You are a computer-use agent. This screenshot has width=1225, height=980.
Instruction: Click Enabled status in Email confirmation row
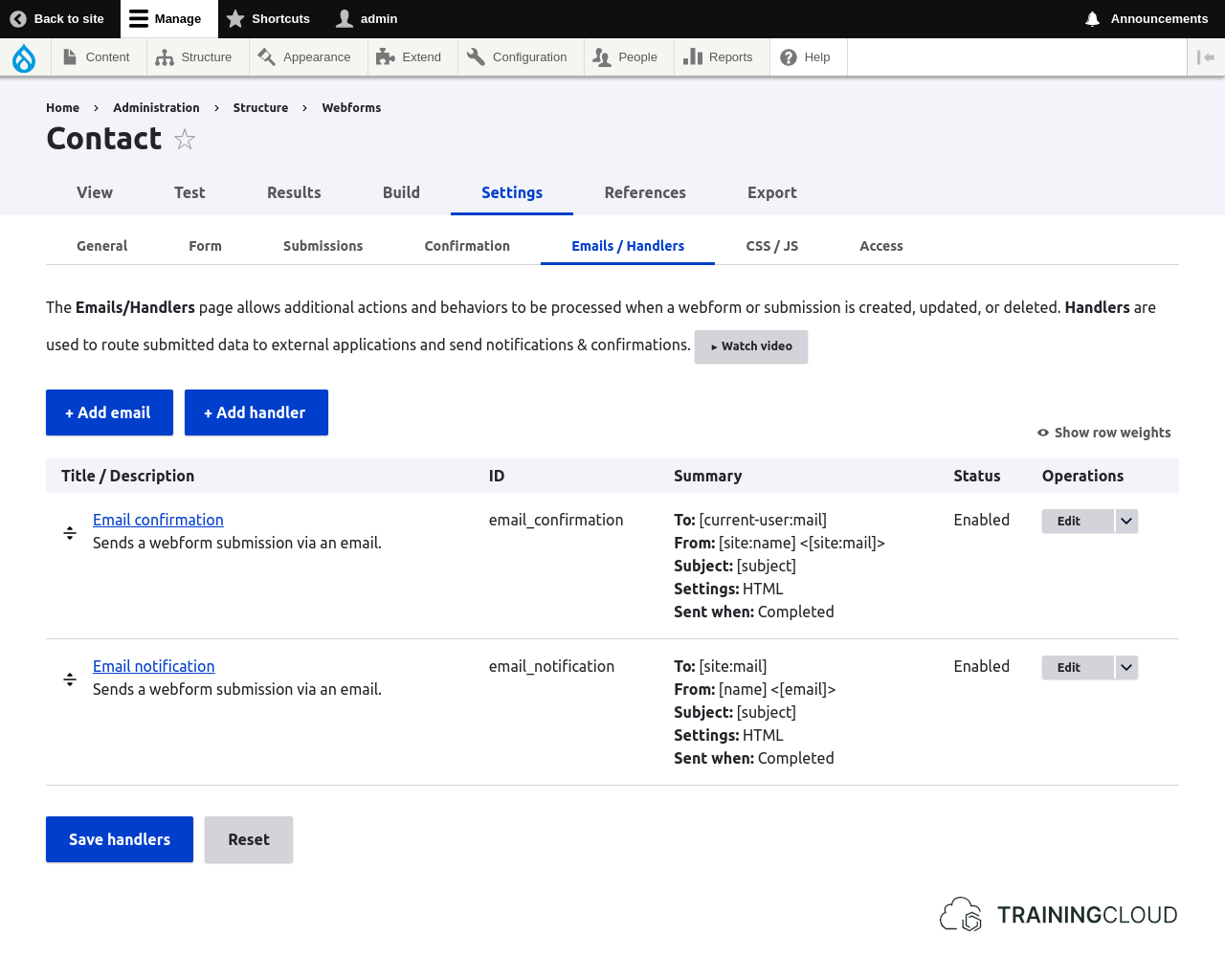click(981, 520)
